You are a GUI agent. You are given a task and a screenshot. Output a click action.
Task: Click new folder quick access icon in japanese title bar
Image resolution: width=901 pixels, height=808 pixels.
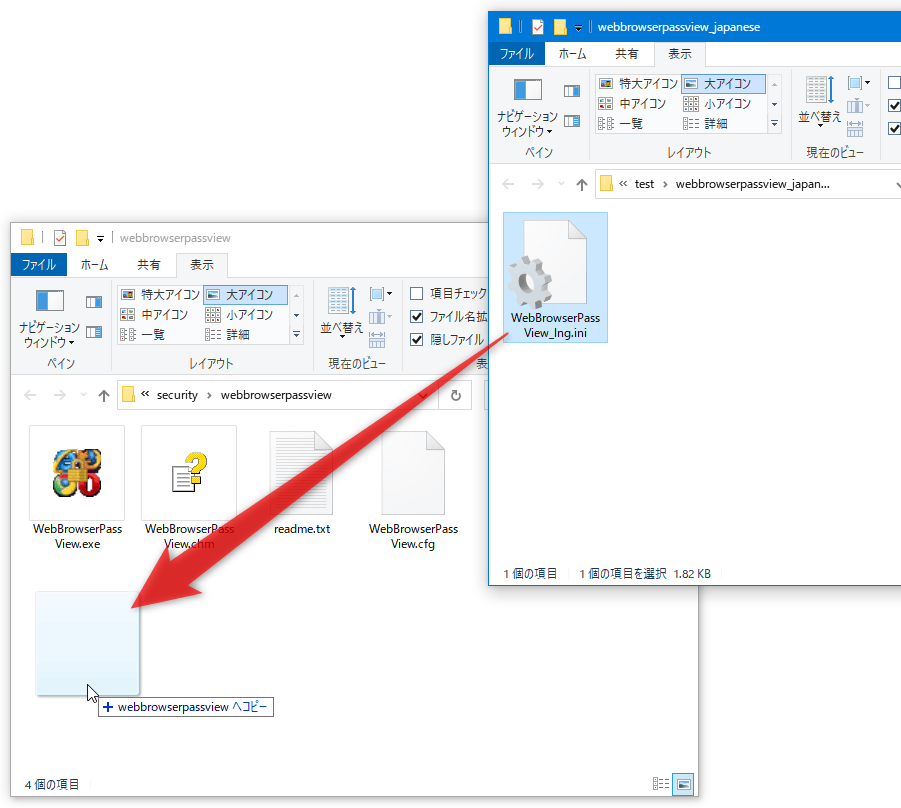point(560,26)
